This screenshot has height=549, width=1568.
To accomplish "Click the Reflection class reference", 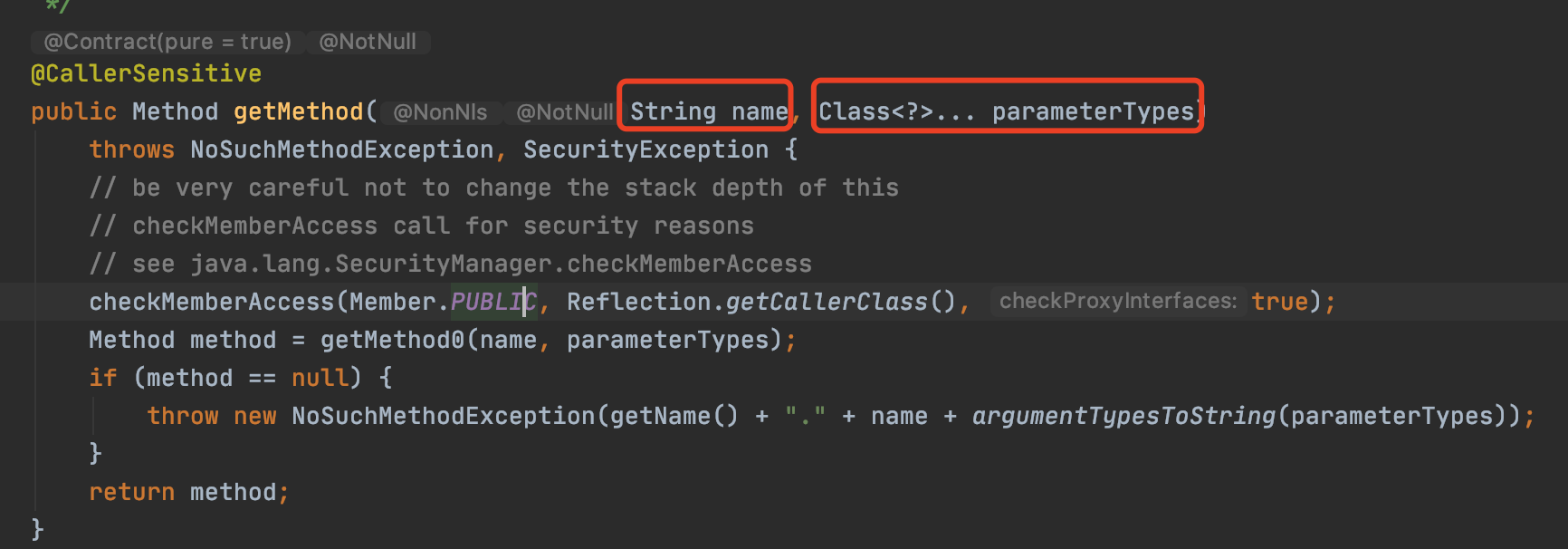I will pyautogui.click(x=638, y=302).
